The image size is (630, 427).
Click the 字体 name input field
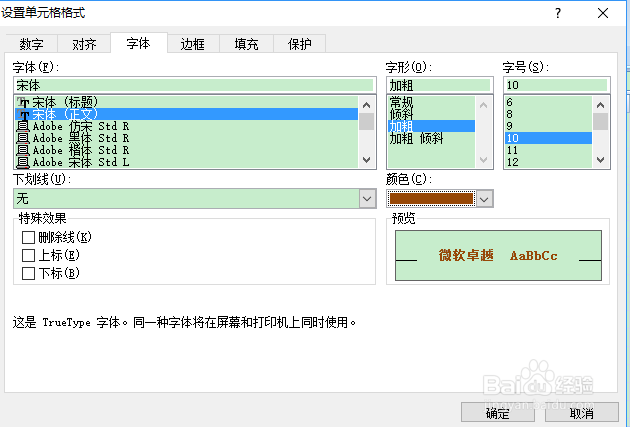194,85
